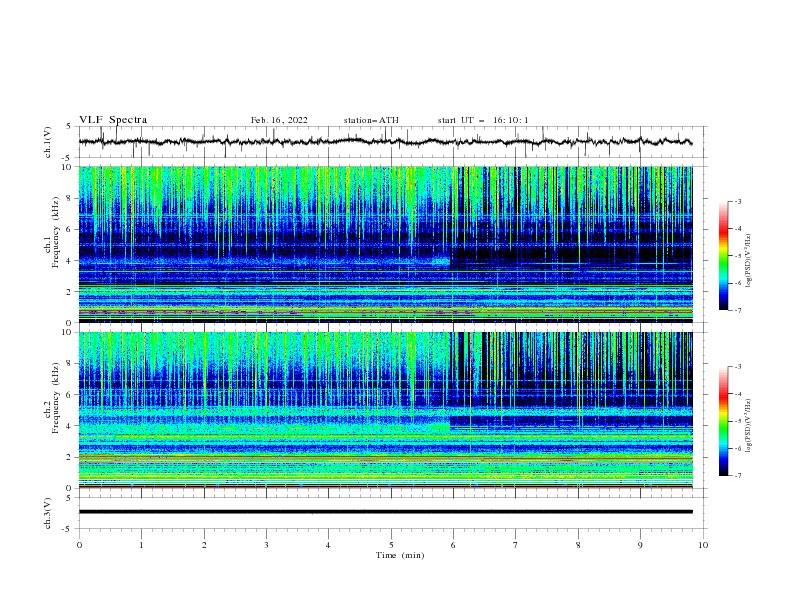Click the upper color scale bar for ch.1

723,256
